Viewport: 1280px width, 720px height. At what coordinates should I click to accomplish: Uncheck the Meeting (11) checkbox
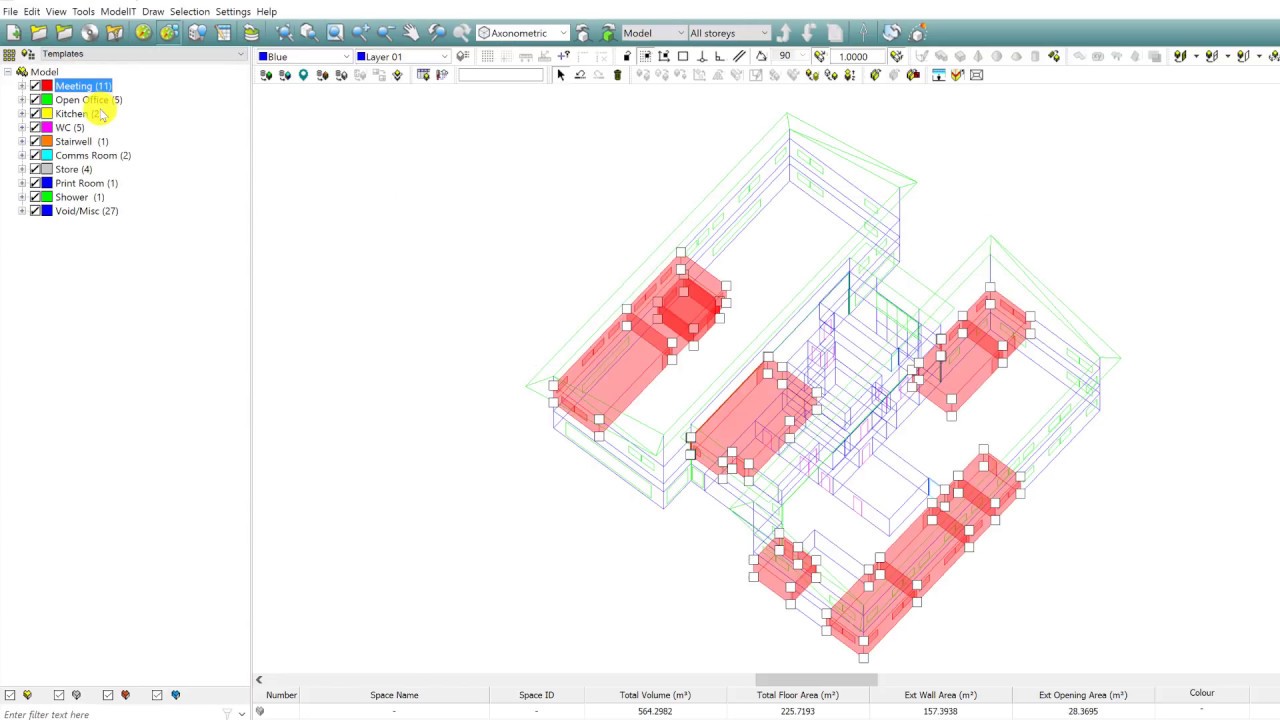(x=35, y=86)
